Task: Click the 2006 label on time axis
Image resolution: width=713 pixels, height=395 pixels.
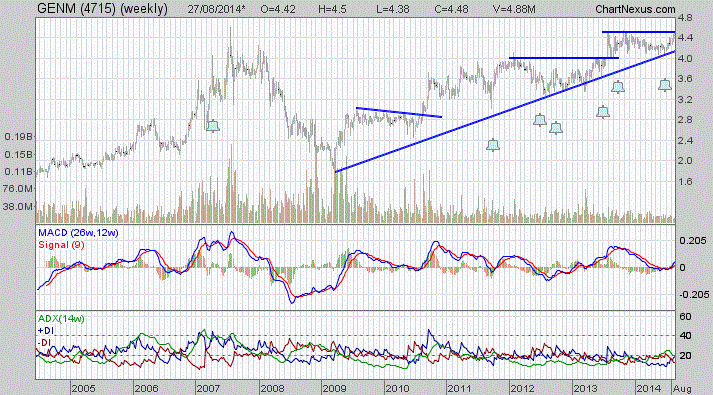Action: coord(146,389)
